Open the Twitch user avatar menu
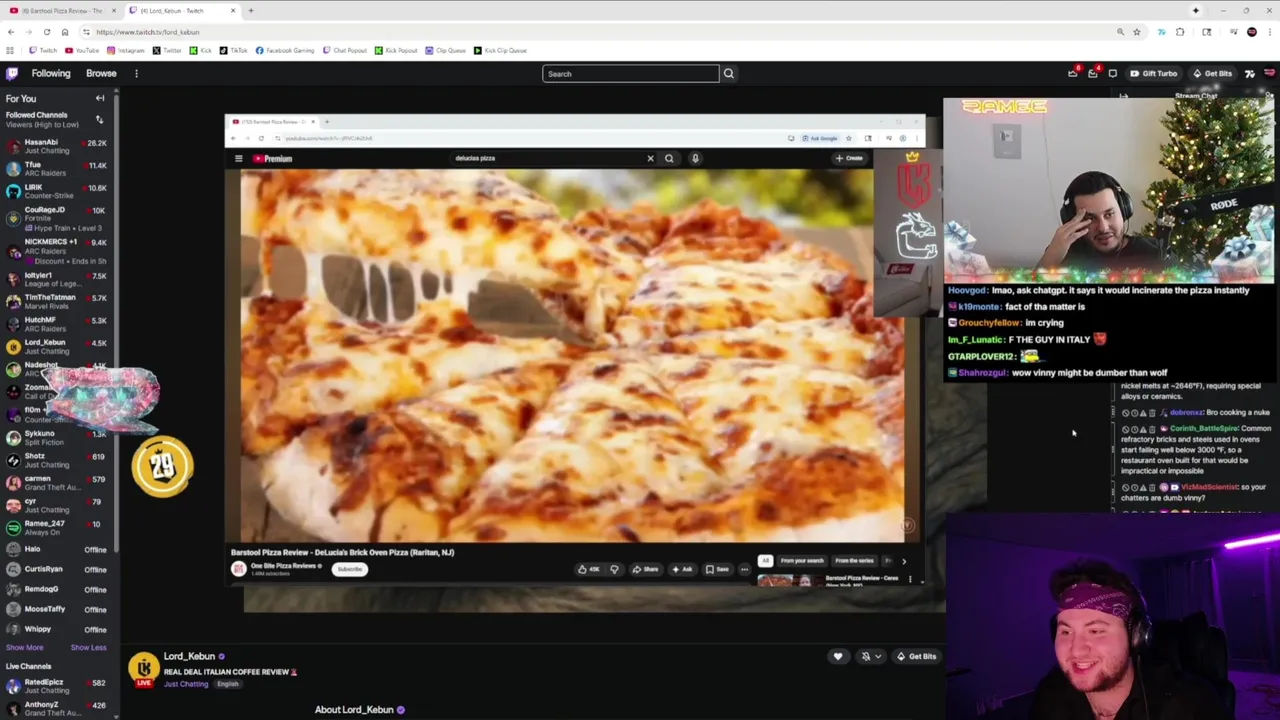This screenshot has width=1280, height=720. (1270, 73)
